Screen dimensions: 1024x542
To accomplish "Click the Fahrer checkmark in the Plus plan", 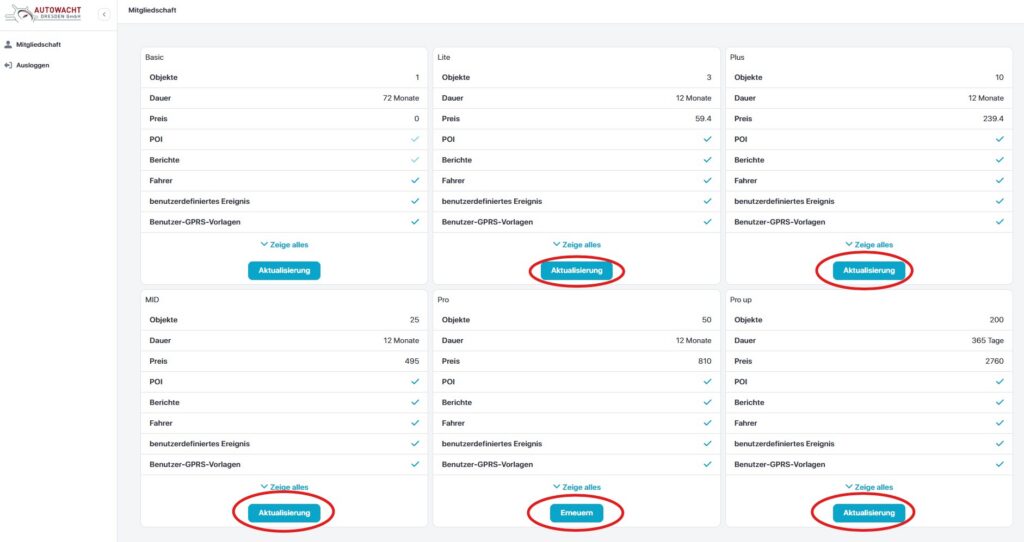I will pos(999,181).
